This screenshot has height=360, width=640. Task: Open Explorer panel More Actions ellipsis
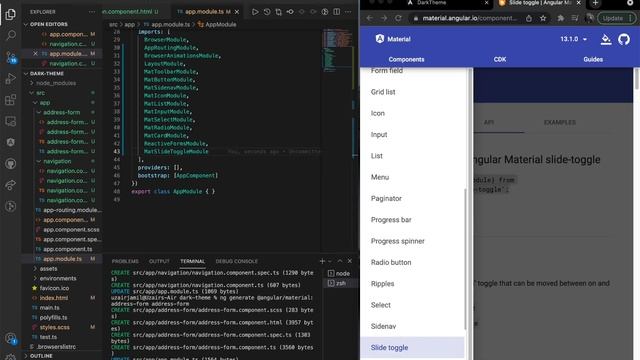pyautogui.click(x=92, y=12)
